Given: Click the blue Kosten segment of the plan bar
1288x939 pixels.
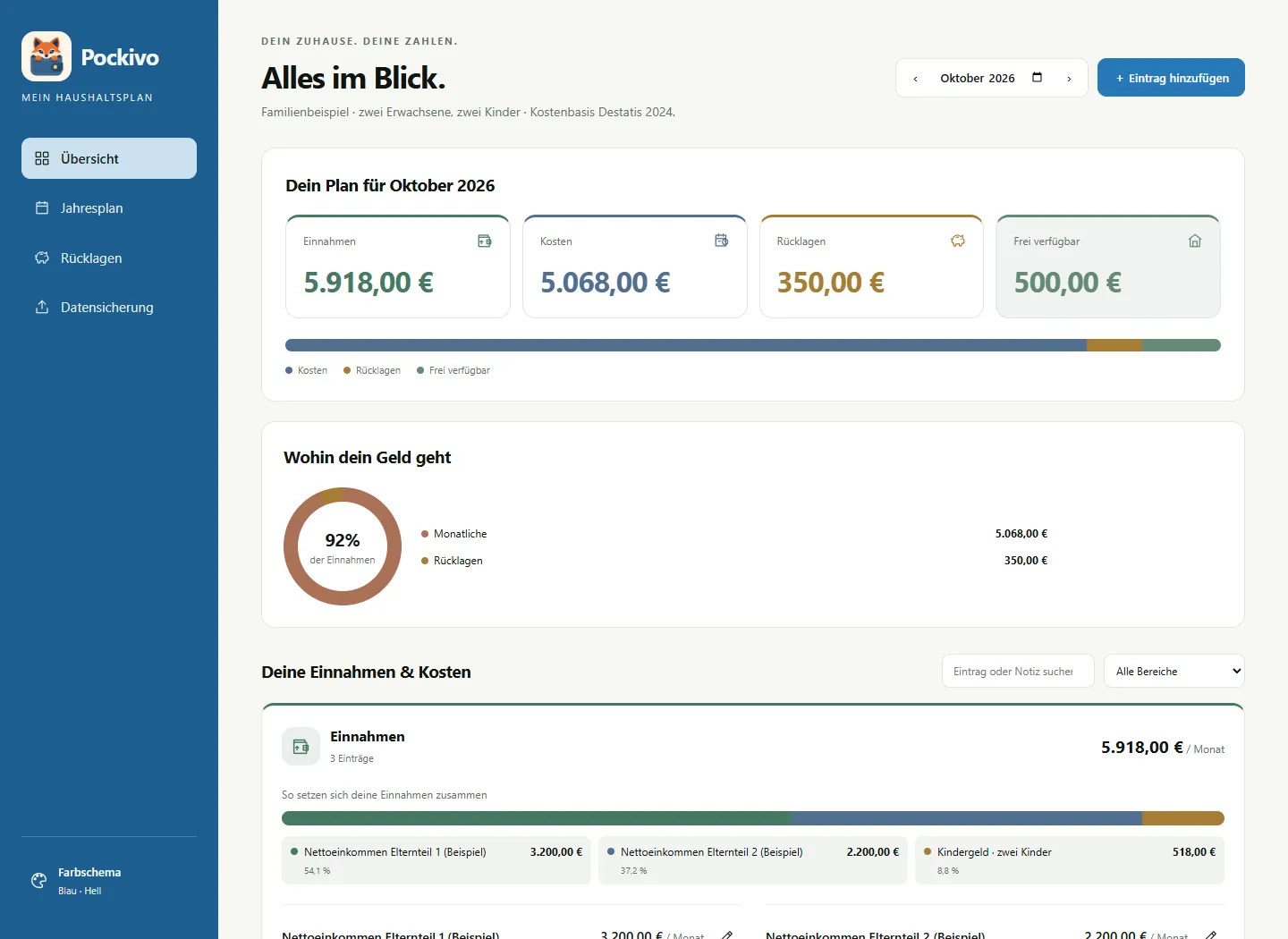Looking at the screenshot, I should 686,345.
